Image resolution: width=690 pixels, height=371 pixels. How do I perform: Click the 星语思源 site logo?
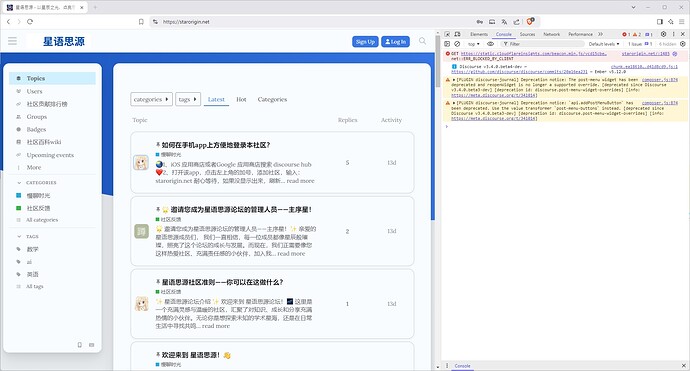click(64, 41)
